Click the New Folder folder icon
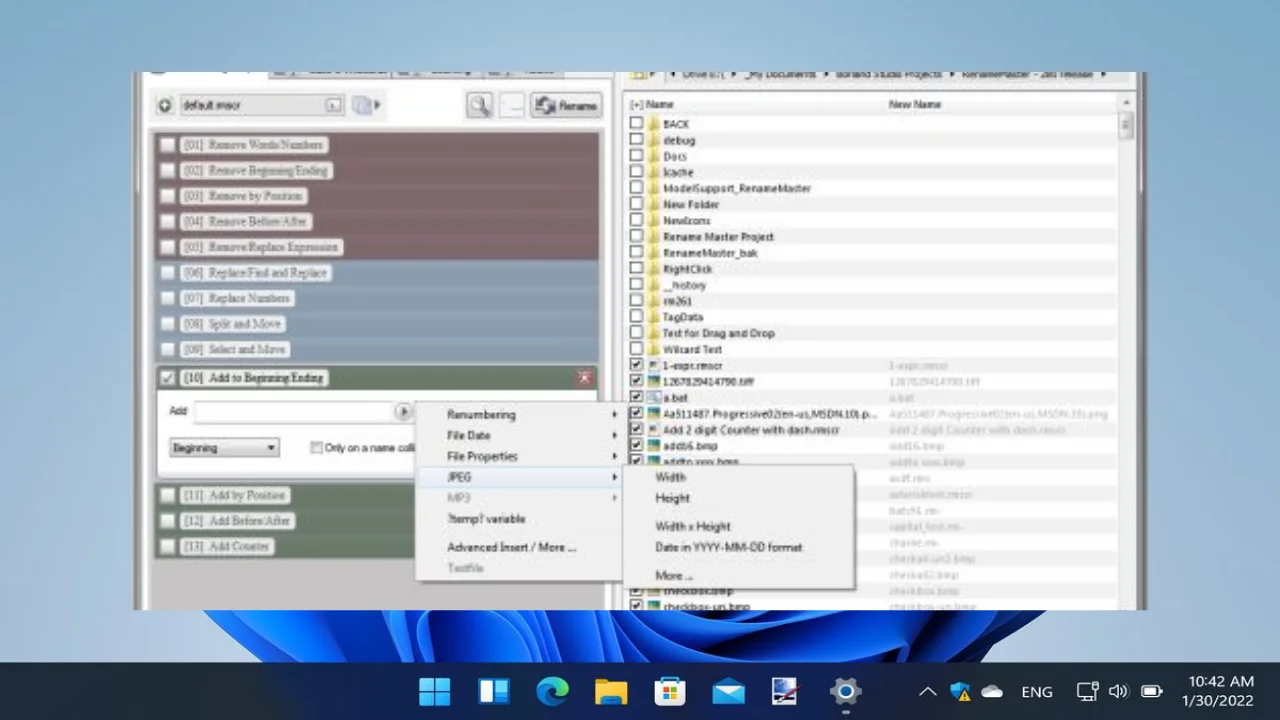 (654, 204)
